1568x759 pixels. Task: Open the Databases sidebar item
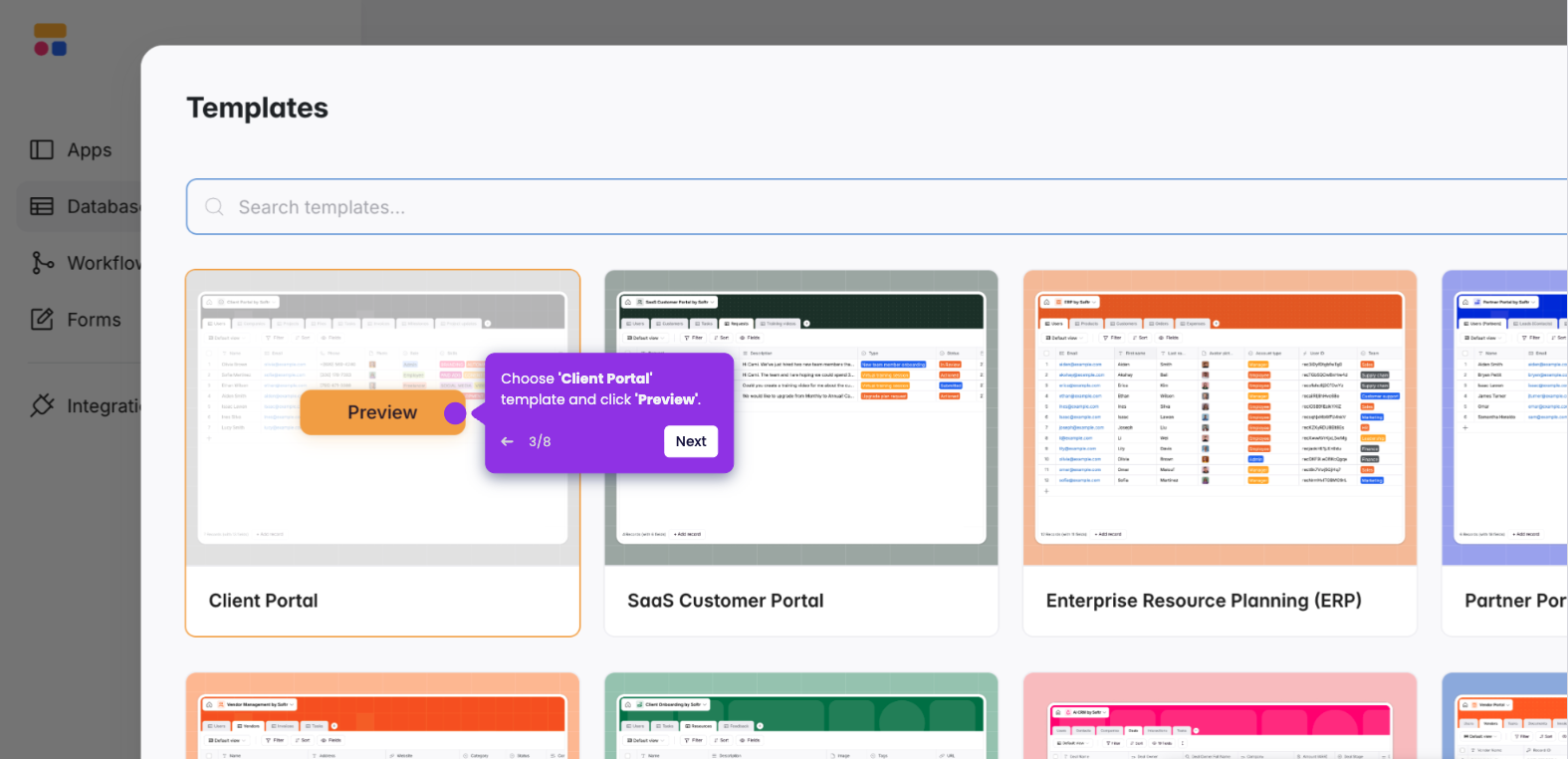(x=80, y=207)
